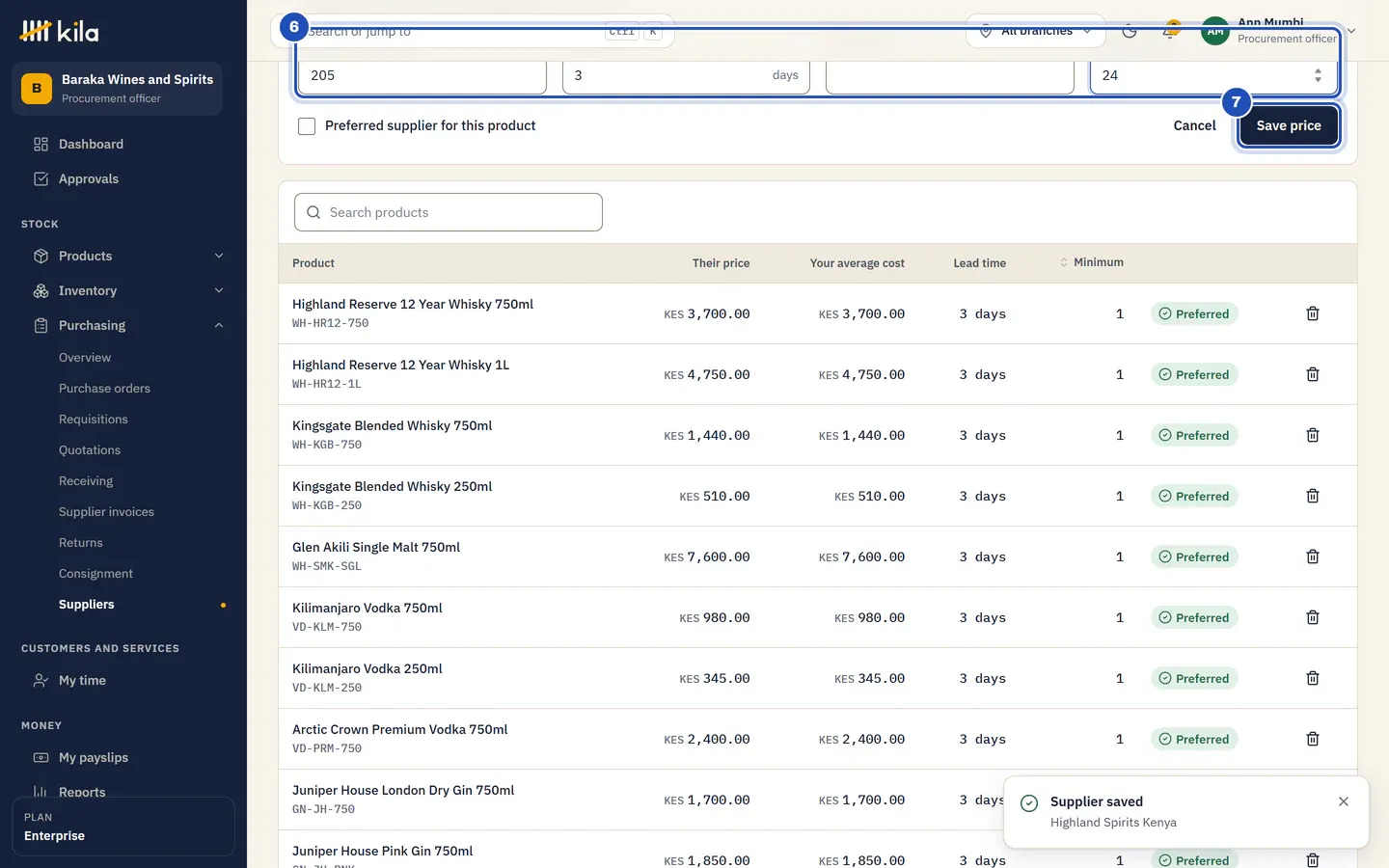Toggle the Preferred badge for Highland Reserve 12 Year Whisky 750ml
Viewport: 1389px width, 868px height.
coord(1194,313)
